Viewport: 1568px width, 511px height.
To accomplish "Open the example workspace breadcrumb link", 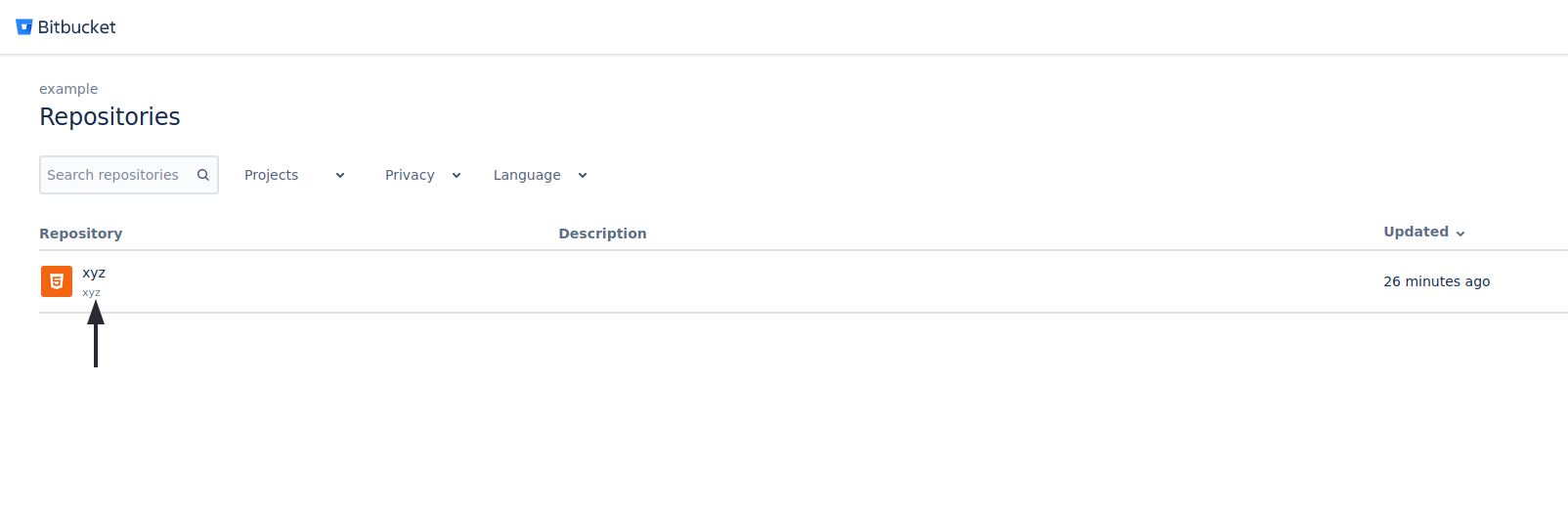I will (68, 89).
